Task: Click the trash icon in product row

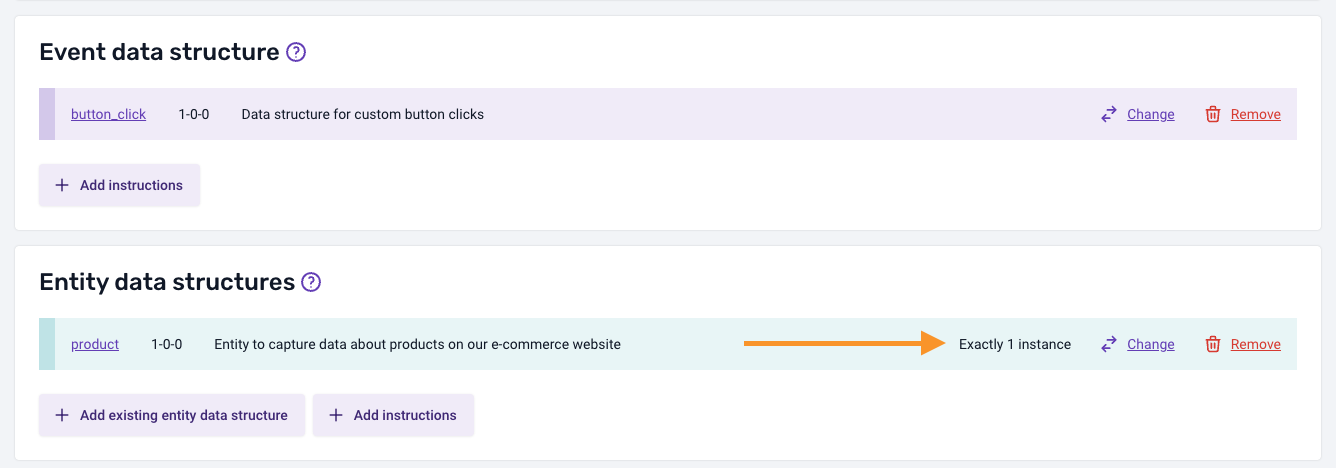Action: click(1213, 345)
